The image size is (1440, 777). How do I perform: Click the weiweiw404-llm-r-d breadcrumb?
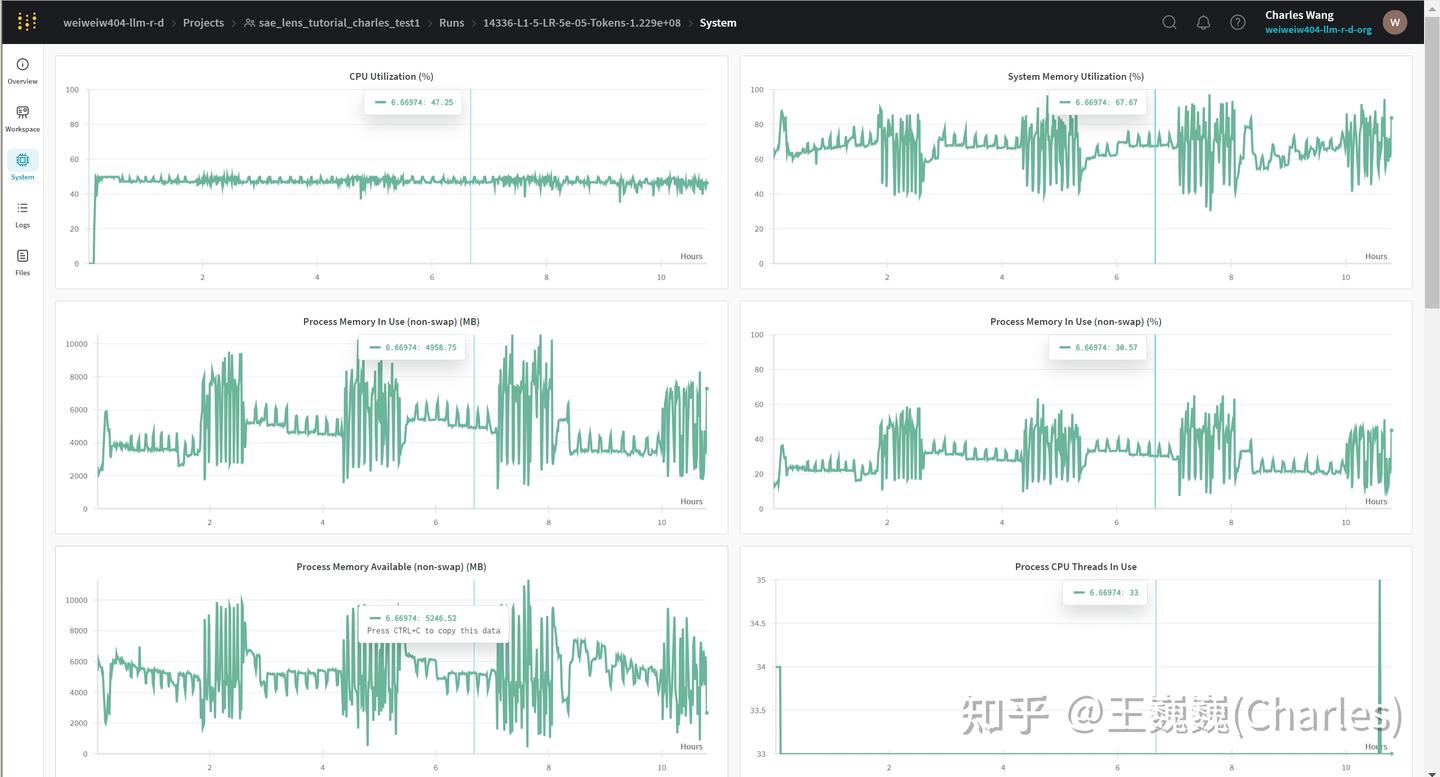113,22
